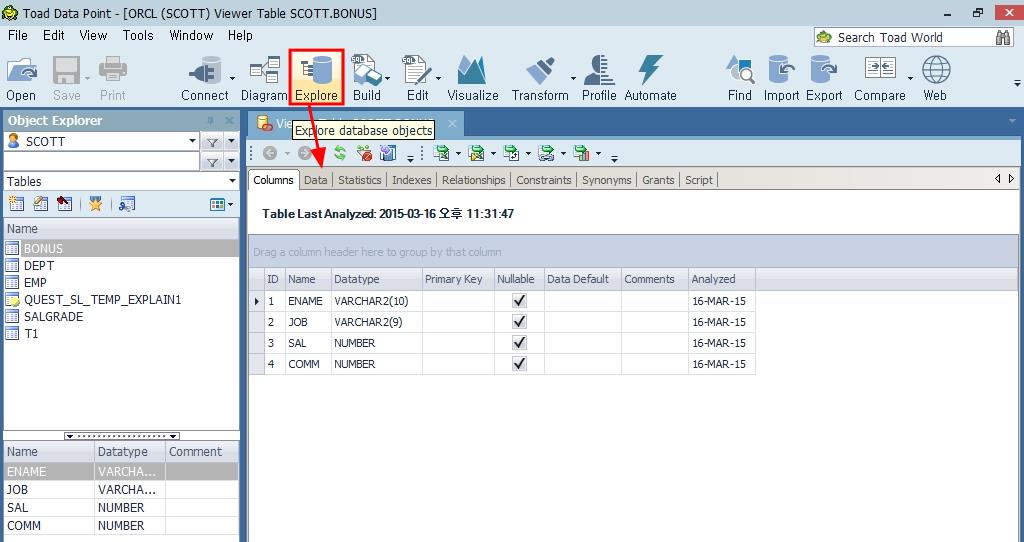Screen dimensions: 1024x542
Task: Open the Import wizard icon
Action: (781, 78)
